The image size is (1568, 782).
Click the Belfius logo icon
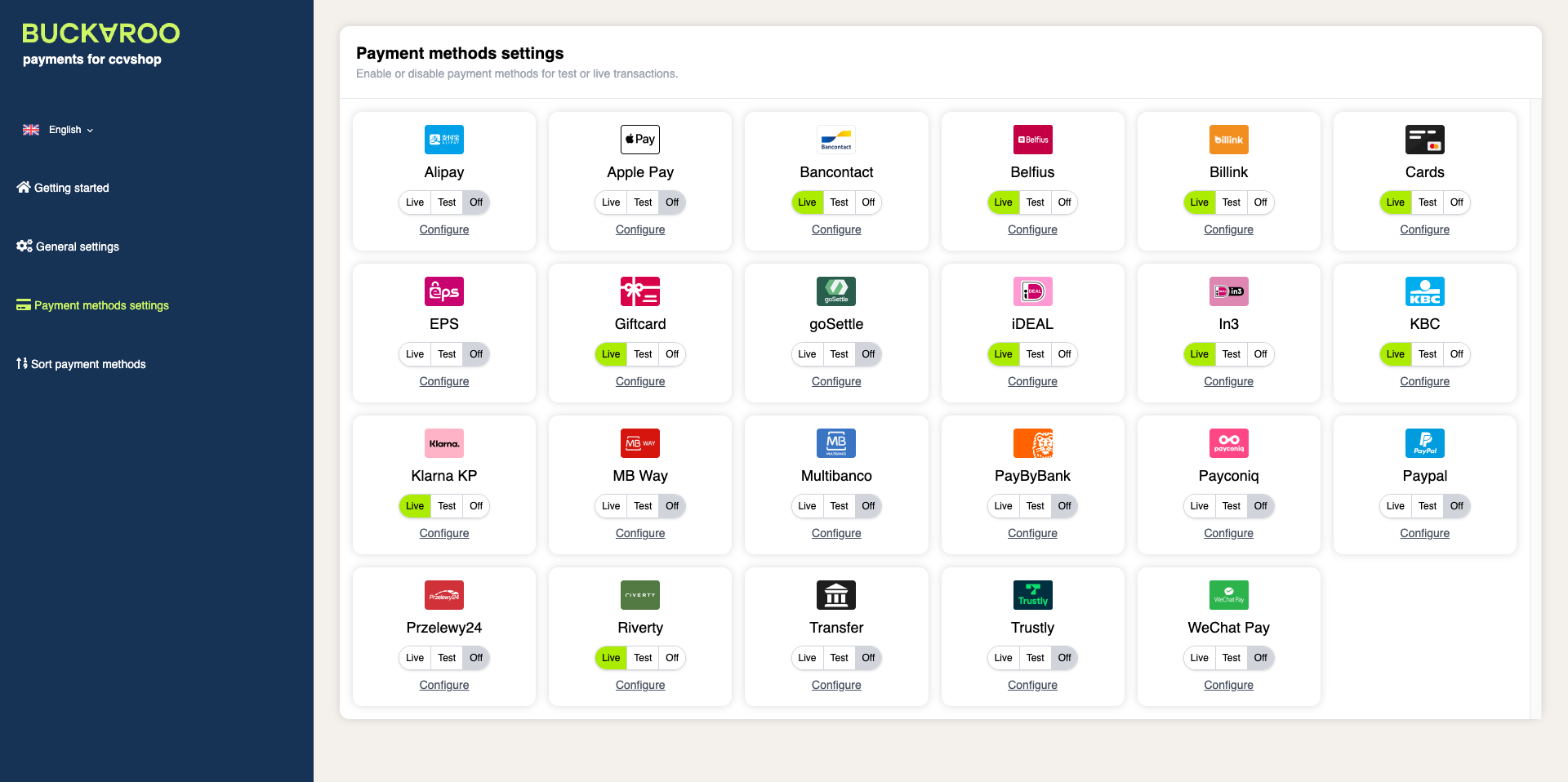[x=1032, y=140]
